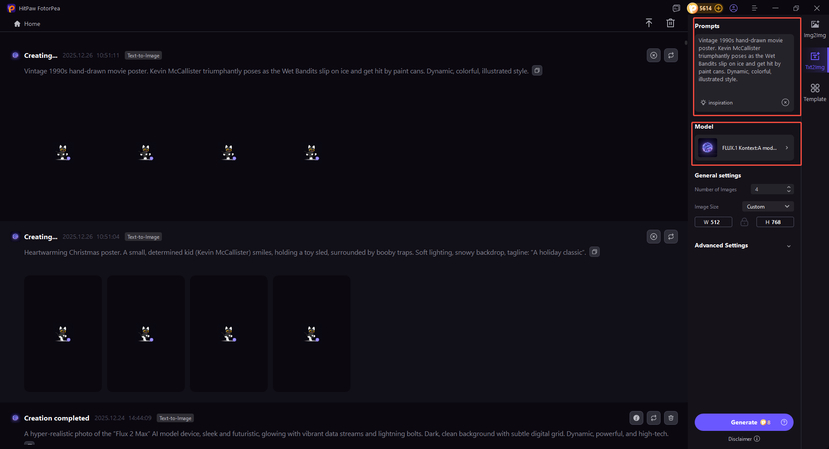Copy the vintage movie poster prompt text
829x449 pixels.
coord(537,71)
